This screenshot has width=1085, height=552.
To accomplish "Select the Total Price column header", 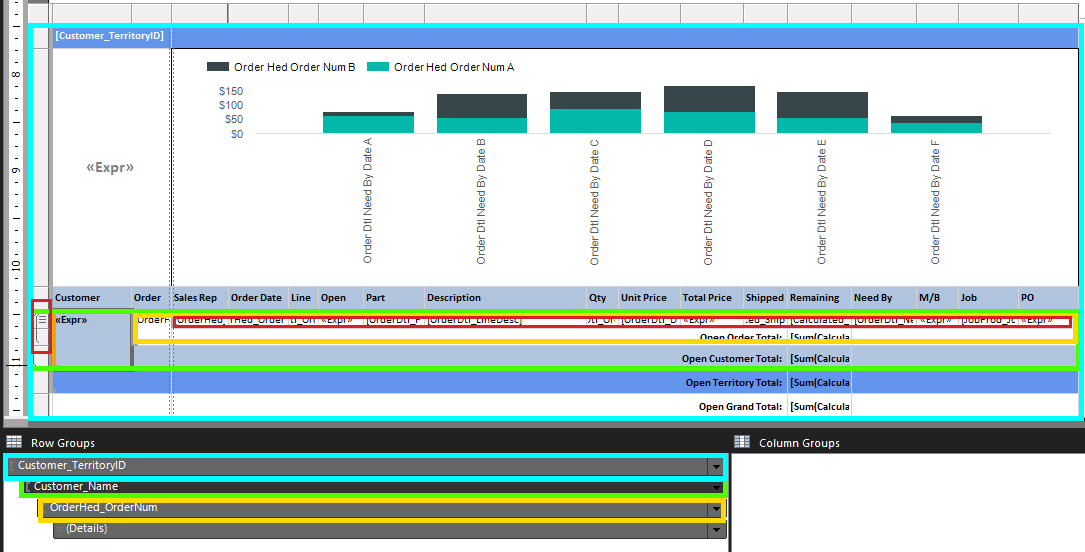I will pyautogui.click(x=711, y=297).
